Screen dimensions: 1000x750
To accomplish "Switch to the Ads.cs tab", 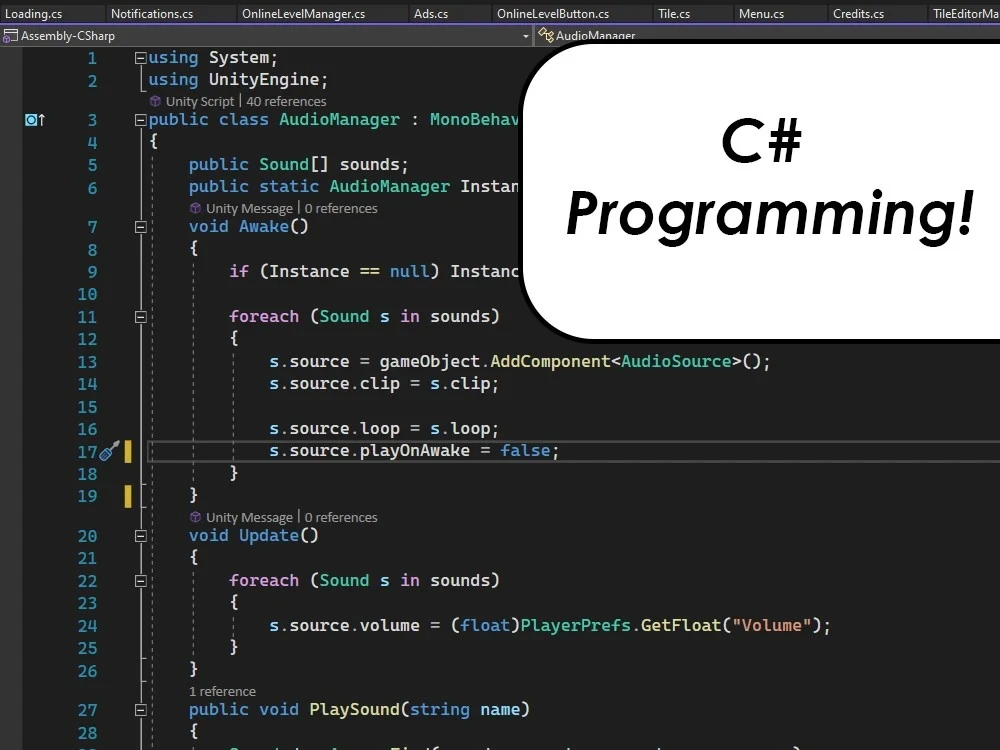I will point(431,13).
